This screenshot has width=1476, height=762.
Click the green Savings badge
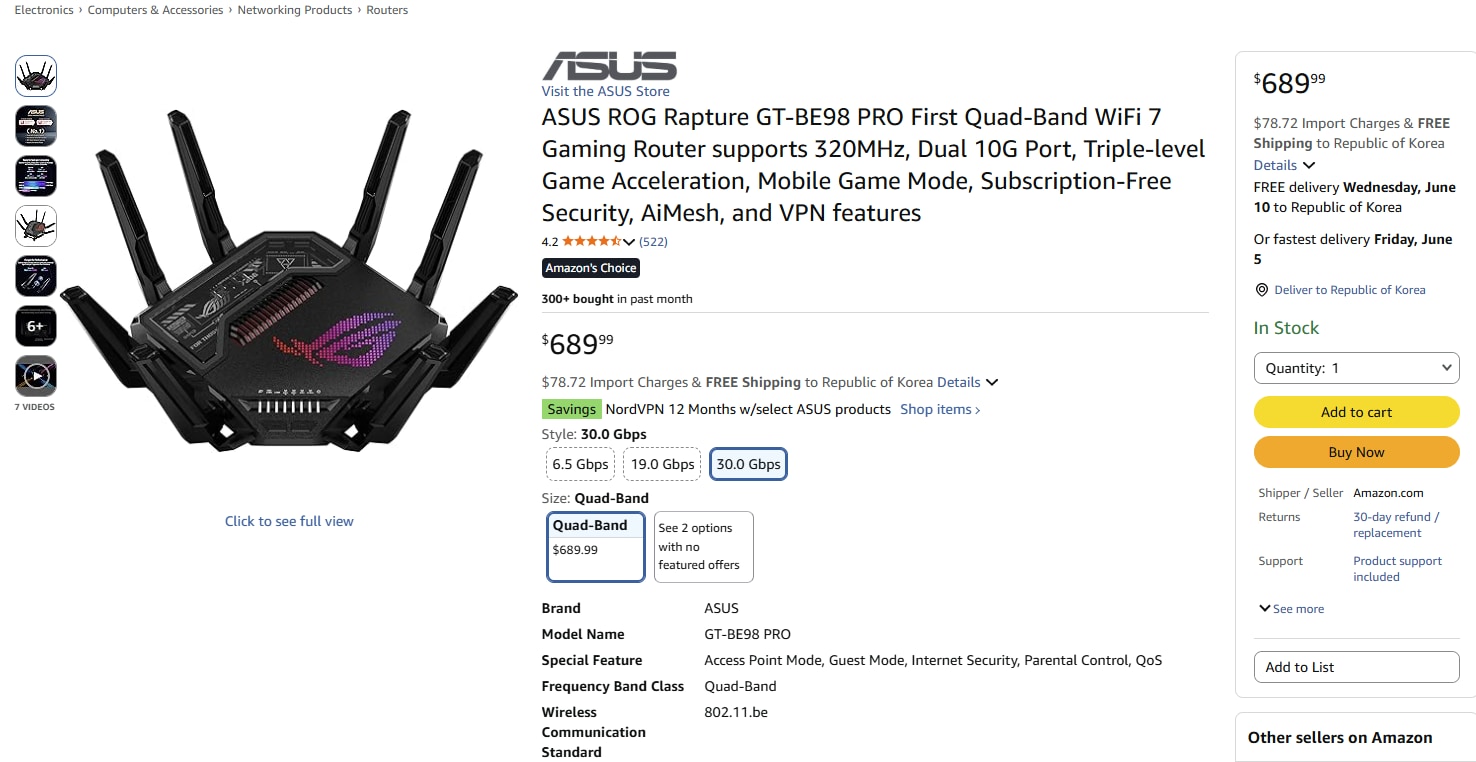point(572,409)
